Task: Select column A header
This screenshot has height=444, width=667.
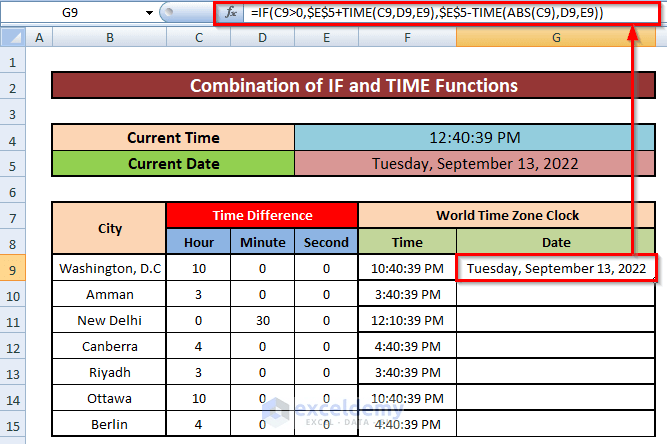Action: click(x=39, y=37)
